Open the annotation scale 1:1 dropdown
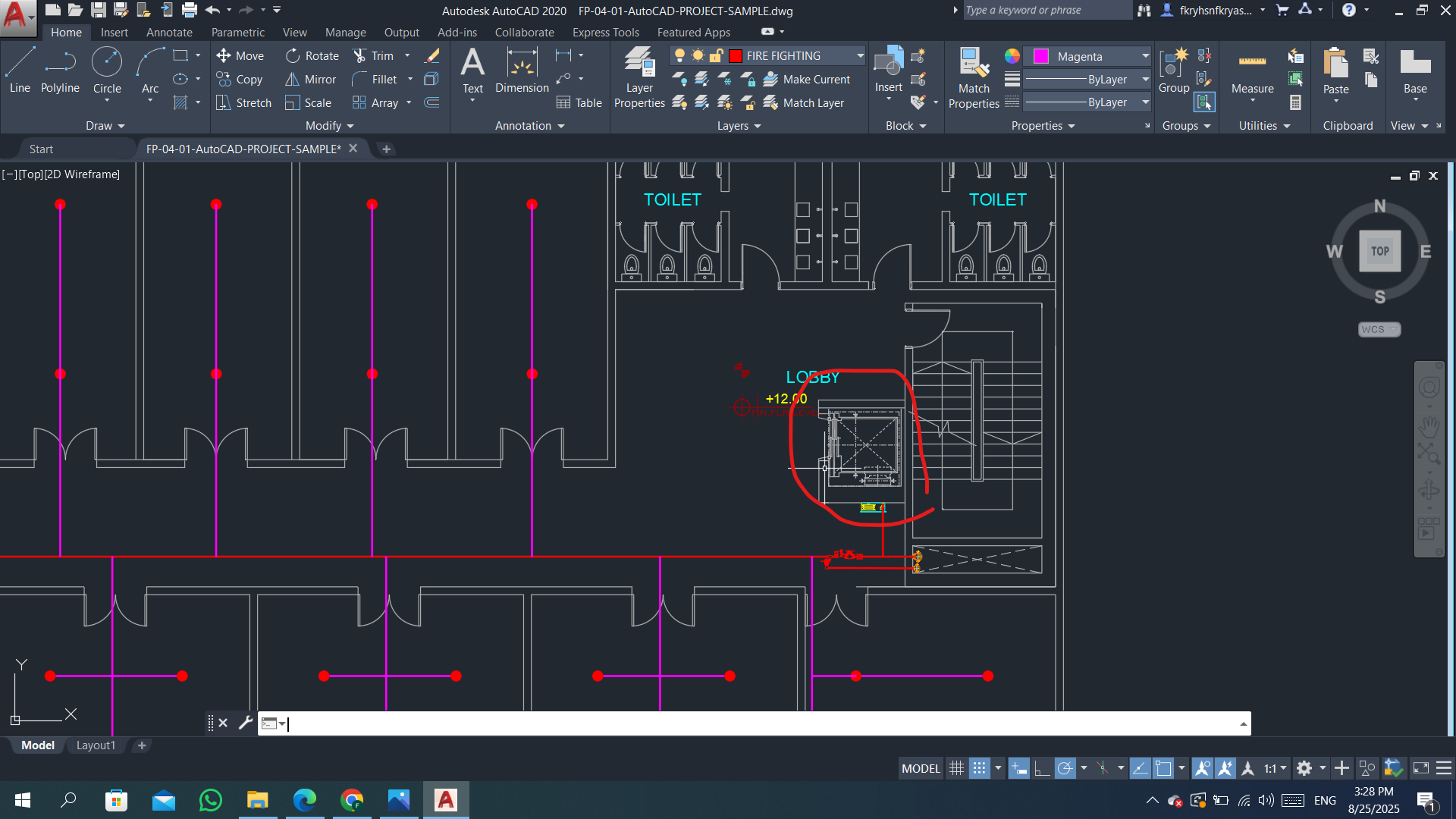 (x=1274, y=768)
